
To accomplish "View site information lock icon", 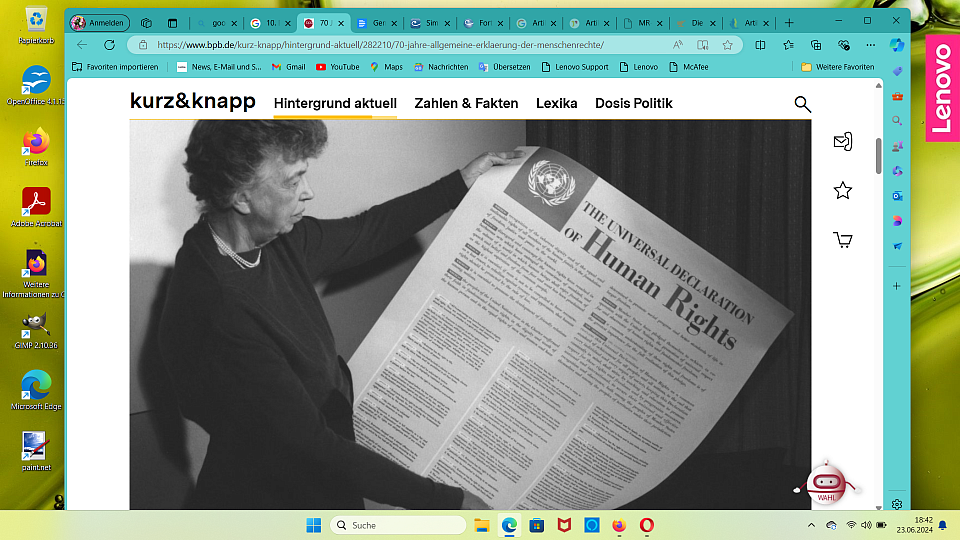I will tap(143, 45).
